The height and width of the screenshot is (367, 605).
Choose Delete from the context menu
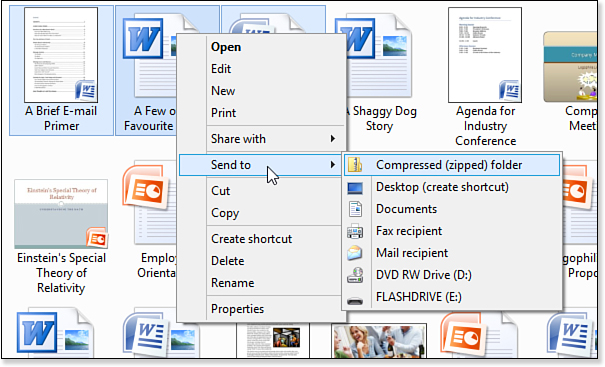(x=227, y=261)
